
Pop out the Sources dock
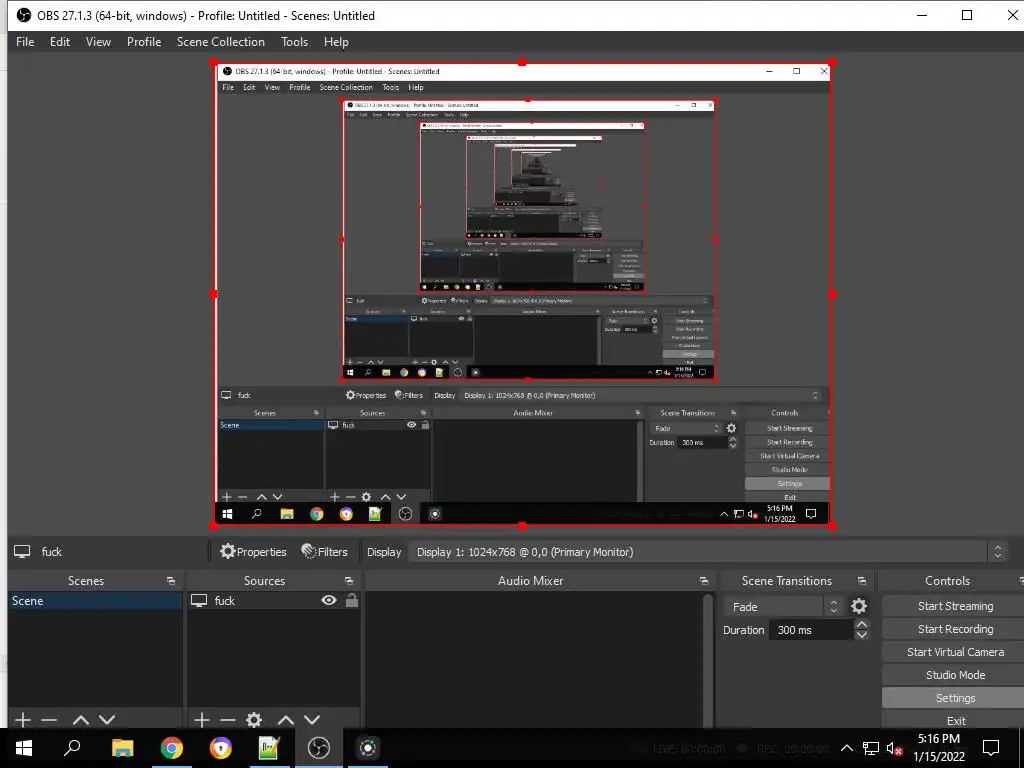(x=349, y=581)
